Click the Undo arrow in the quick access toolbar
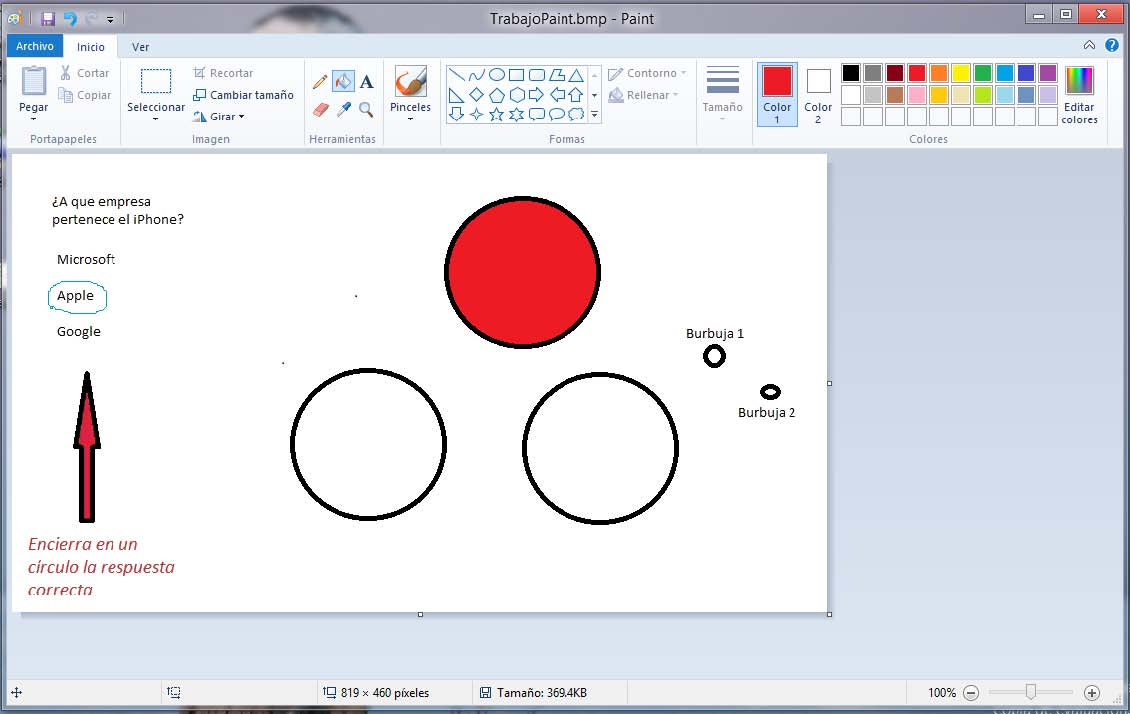Viewport: 1130px width, 714px height. pos(69,18)
